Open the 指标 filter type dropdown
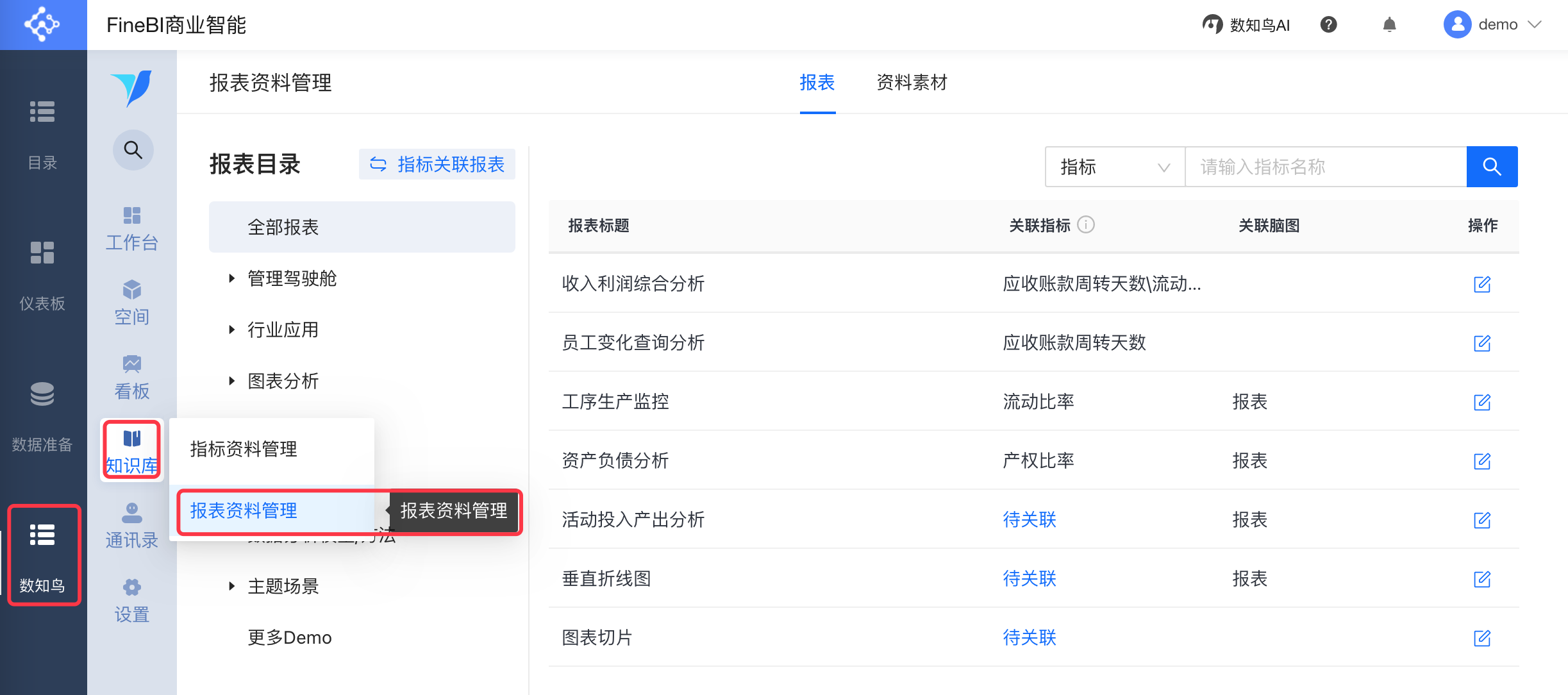 pyautogui.click(x=1115, y=167)
